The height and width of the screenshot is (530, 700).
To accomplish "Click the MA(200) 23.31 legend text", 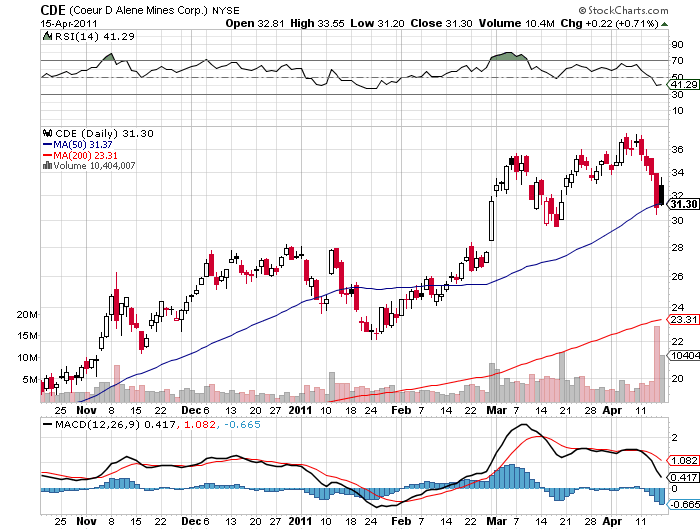I will coord(85,155).
